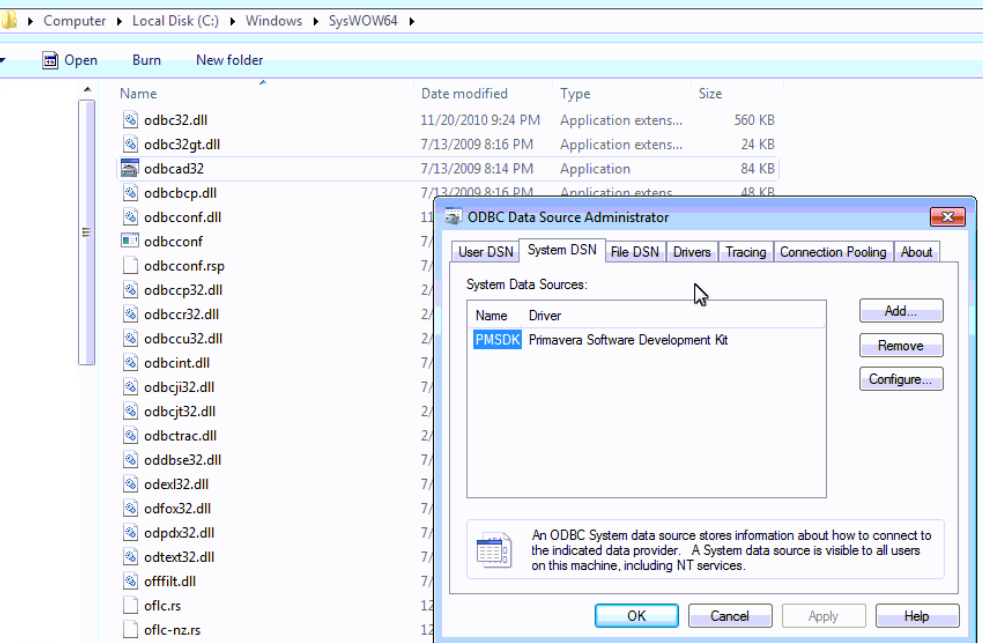Expand the Computer breadcrumb arrow
The height and width of the screenshot is (643, 983).
tap(124, 21)
